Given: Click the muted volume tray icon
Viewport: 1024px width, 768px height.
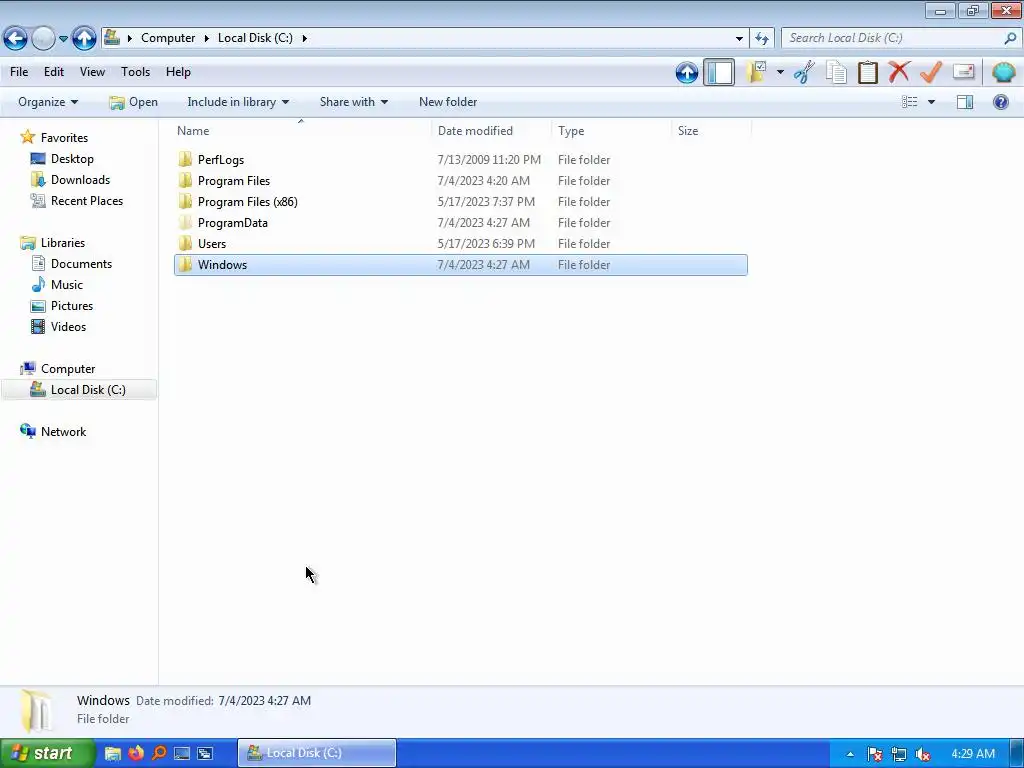Looking at the screenshot, I should coord(923,754).
